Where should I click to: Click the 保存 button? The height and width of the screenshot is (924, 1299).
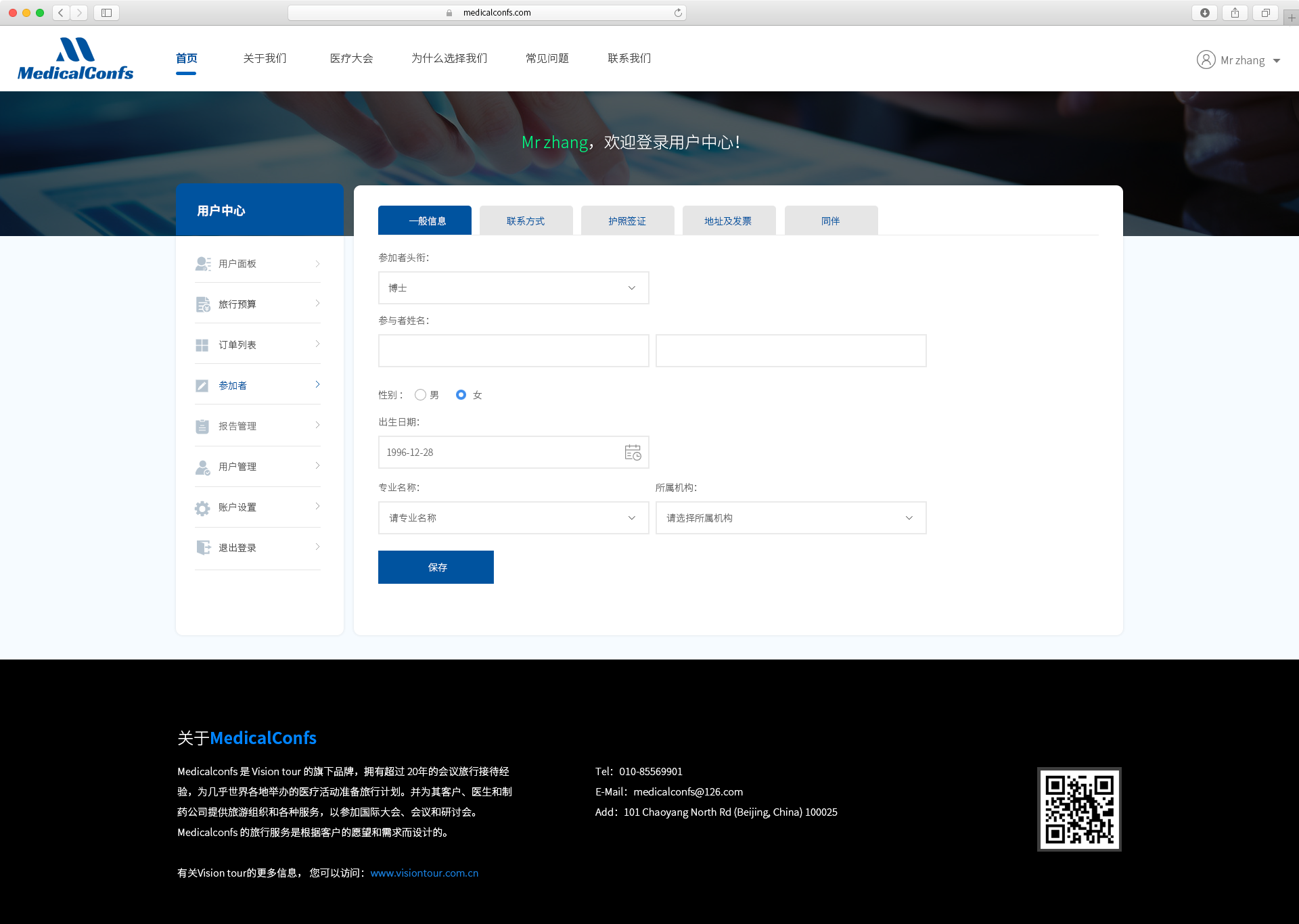(436, 567)
